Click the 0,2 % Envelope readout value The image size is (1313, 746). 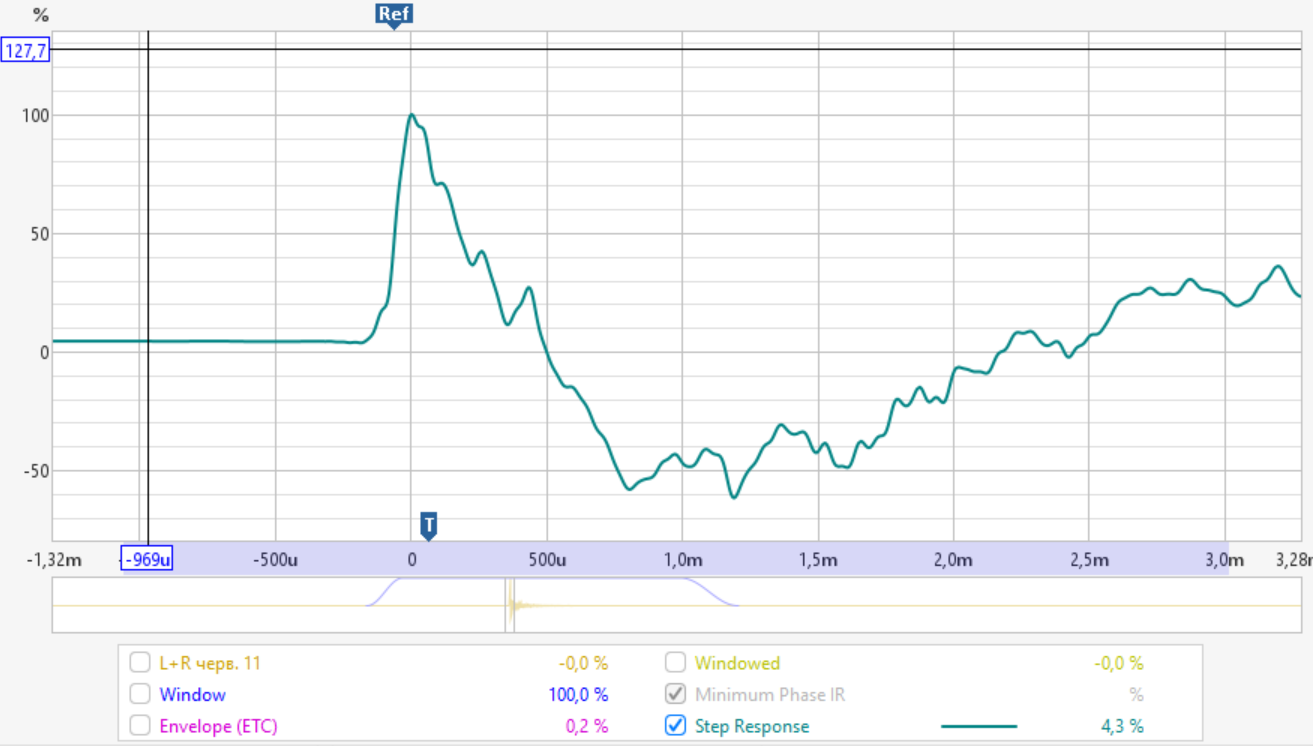point(587,726)
